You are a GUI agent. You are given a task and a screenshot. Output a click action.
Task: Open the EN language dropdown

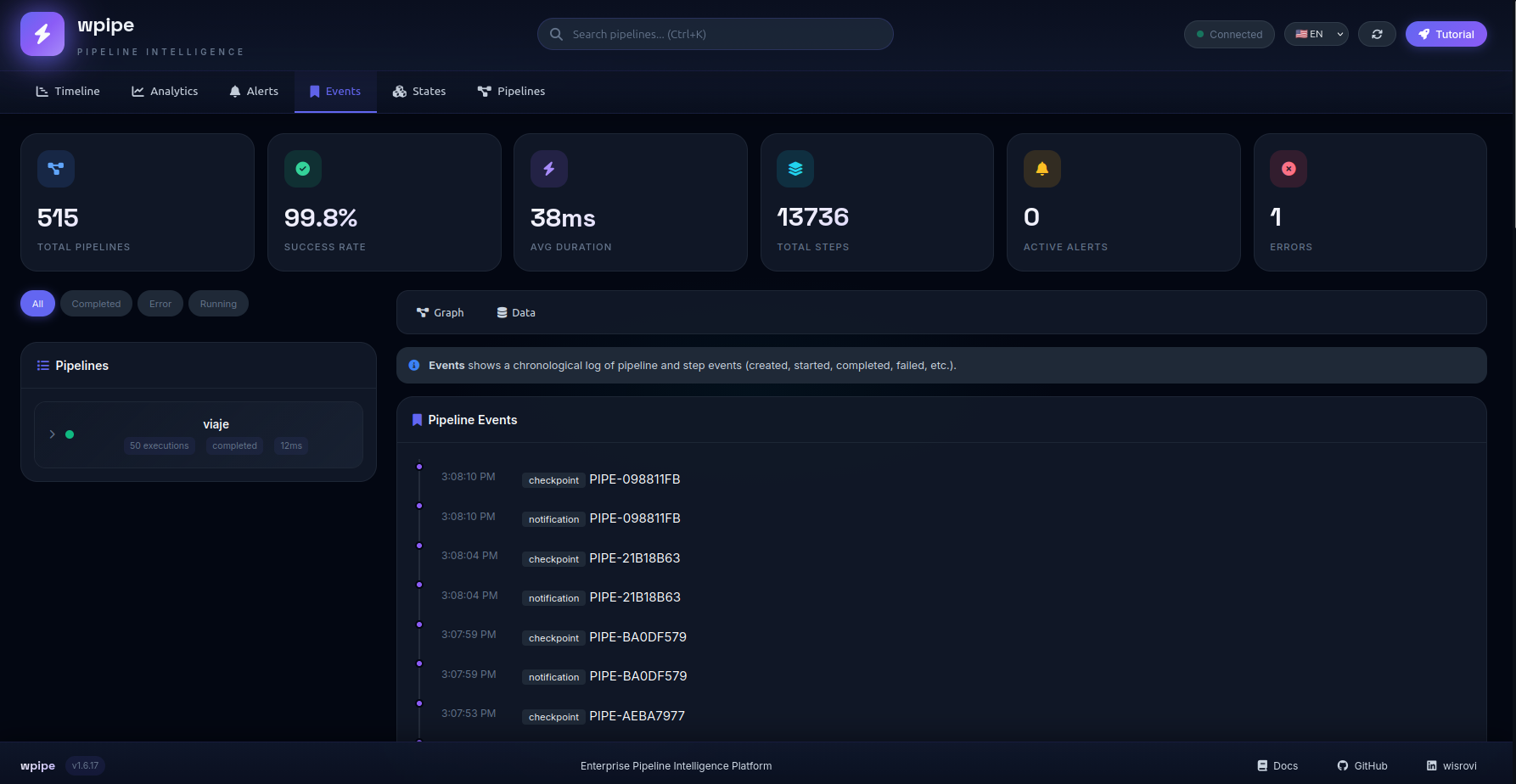(1317, 34)
